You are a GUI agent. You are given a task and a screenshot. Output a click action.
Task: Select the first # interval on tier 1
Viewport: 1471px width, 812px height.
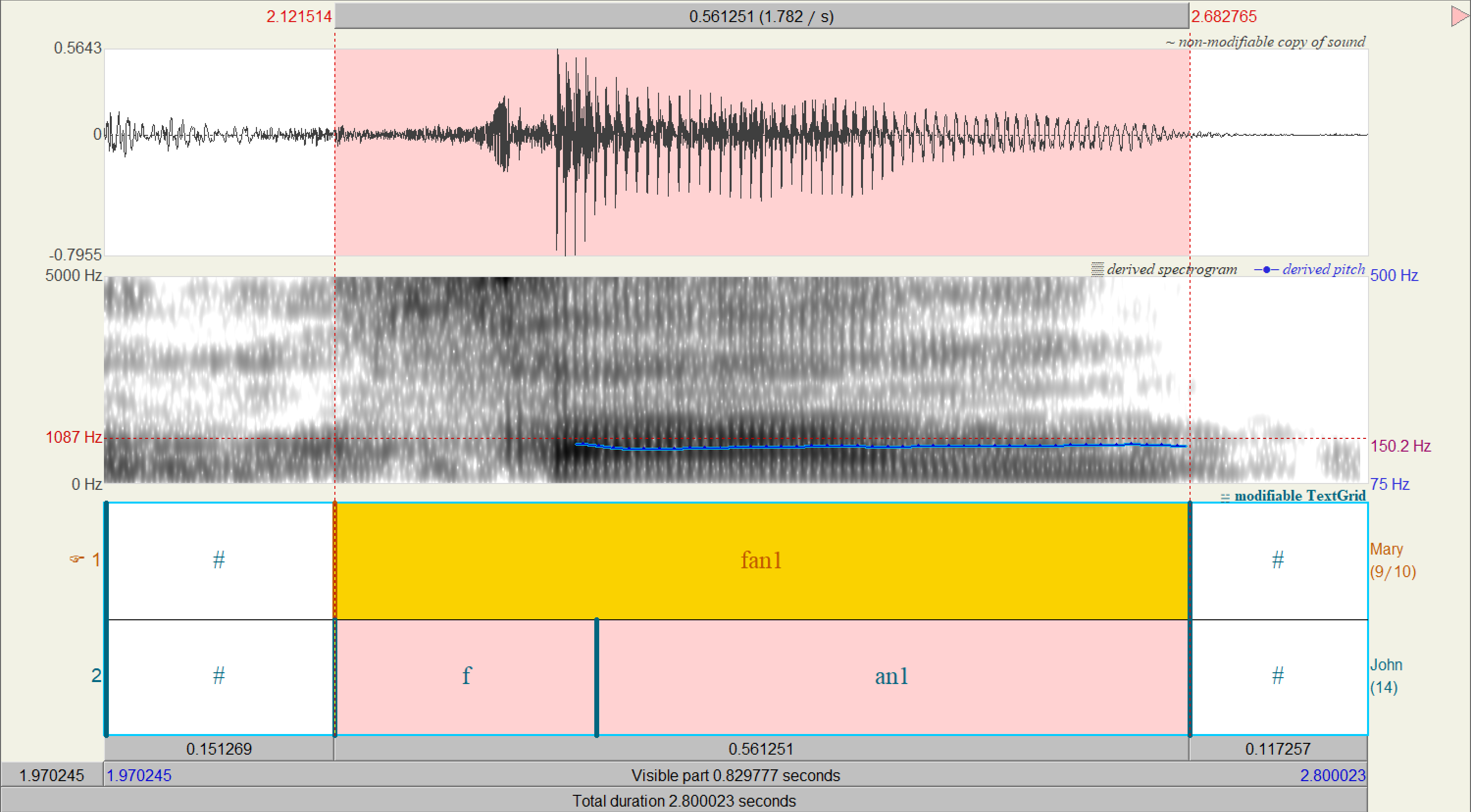point(219,561)
